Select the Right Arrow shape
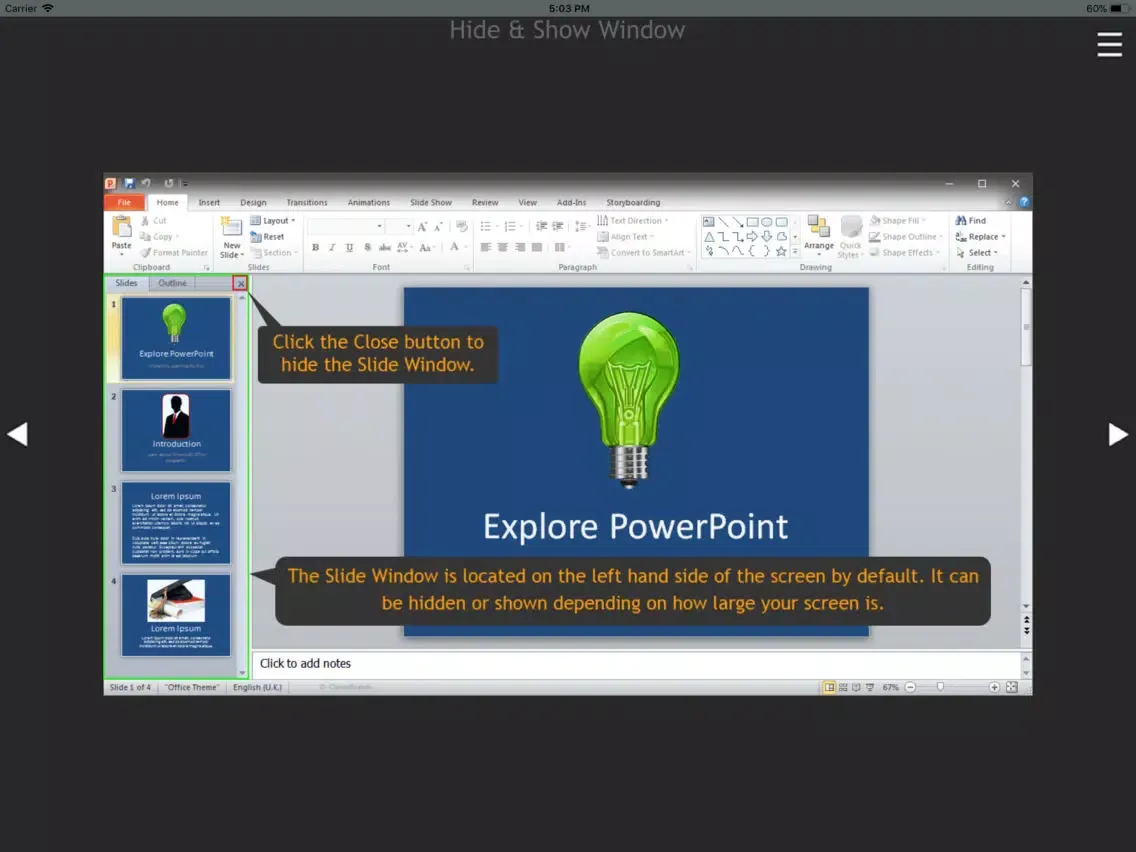 752,237
